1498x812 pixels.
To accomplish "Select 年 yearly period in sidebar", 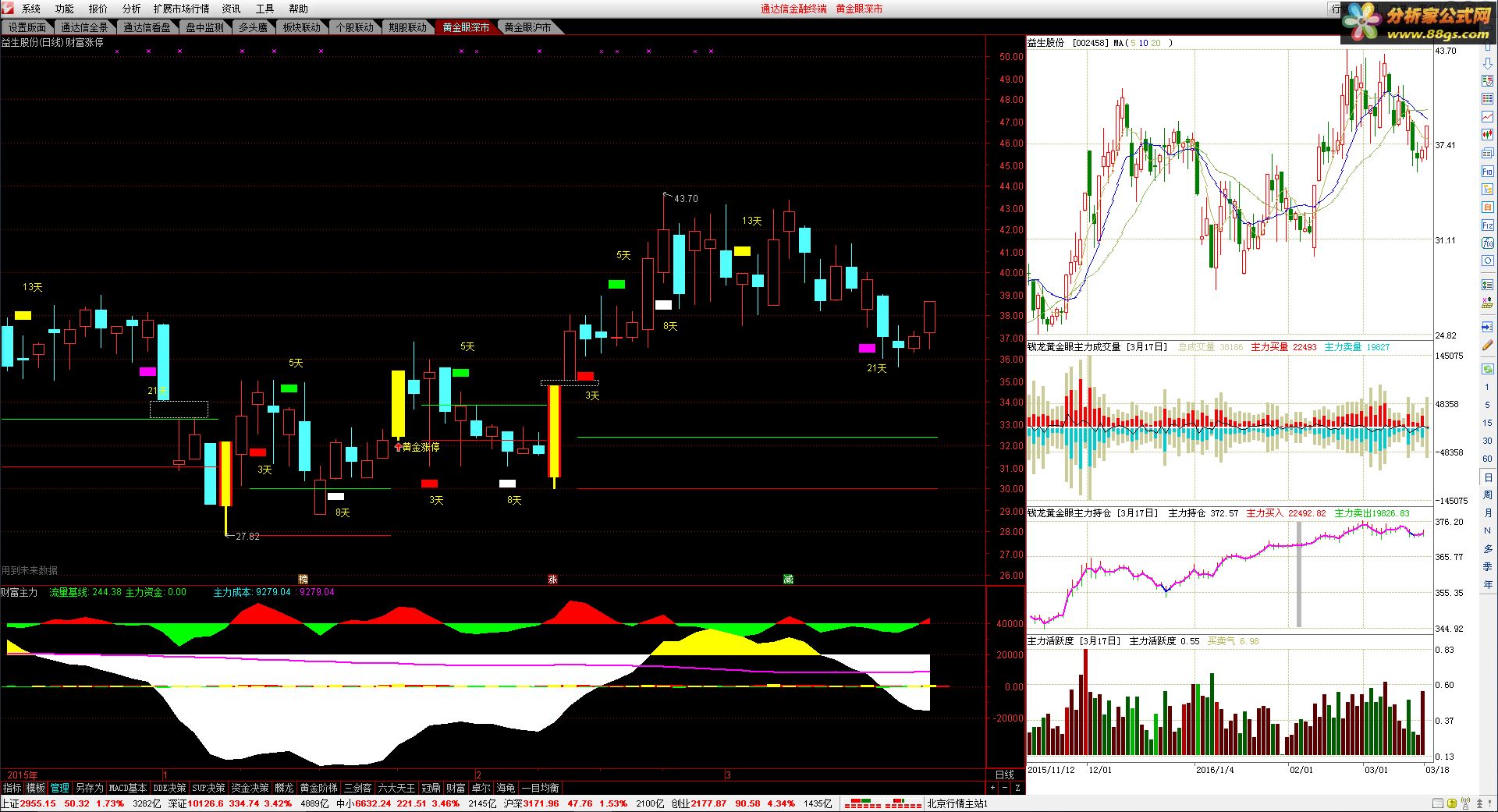I will [1487, 584].
